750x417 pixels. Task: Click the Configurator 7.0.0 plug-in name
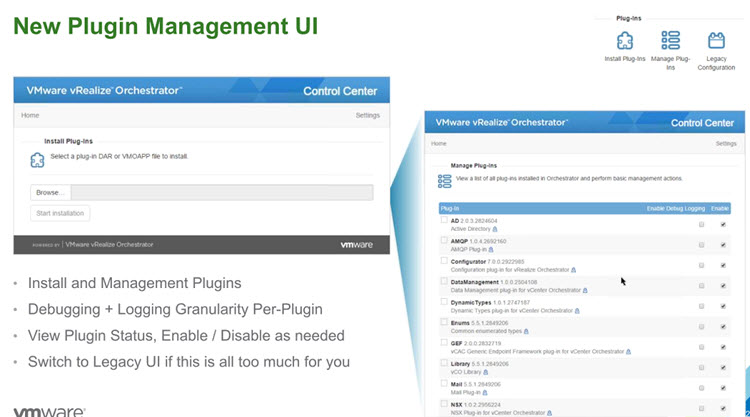pos(487,262)
